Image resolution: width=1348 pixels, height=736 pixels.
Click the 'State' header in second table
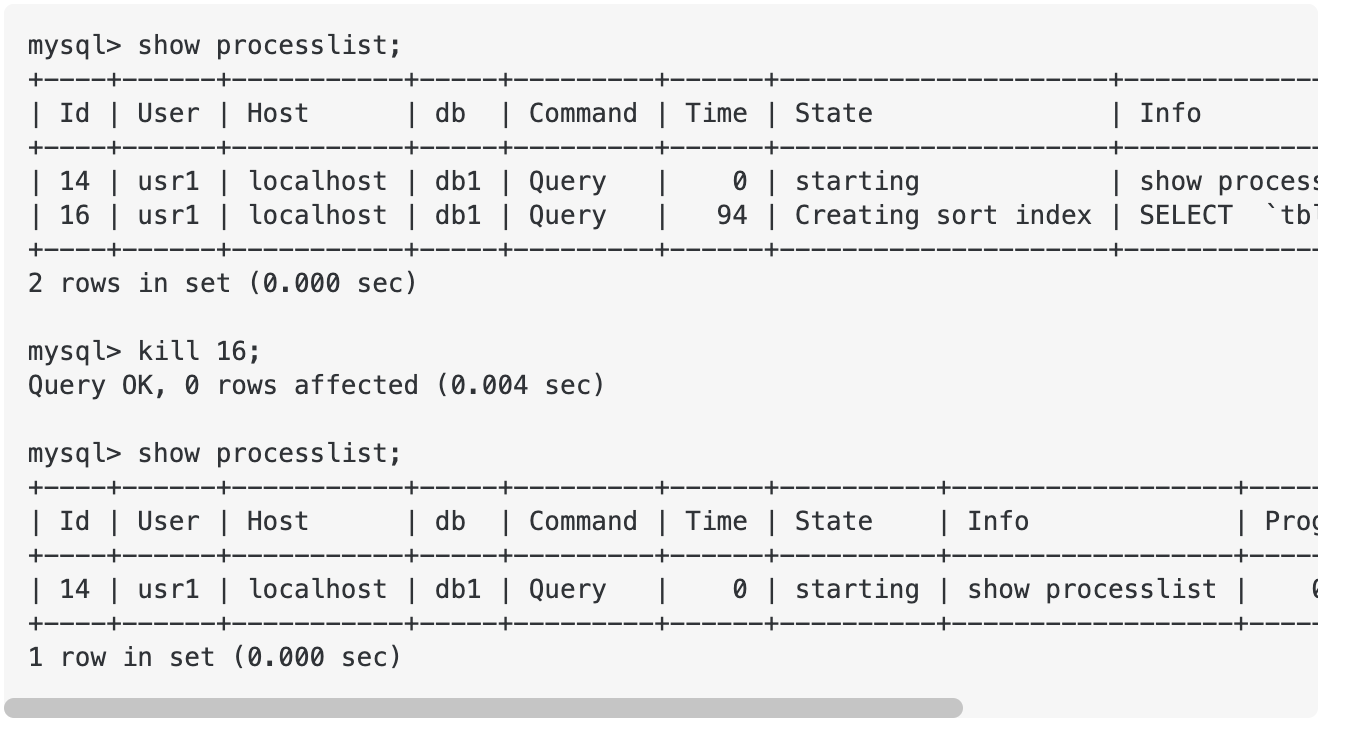[833, 521]
